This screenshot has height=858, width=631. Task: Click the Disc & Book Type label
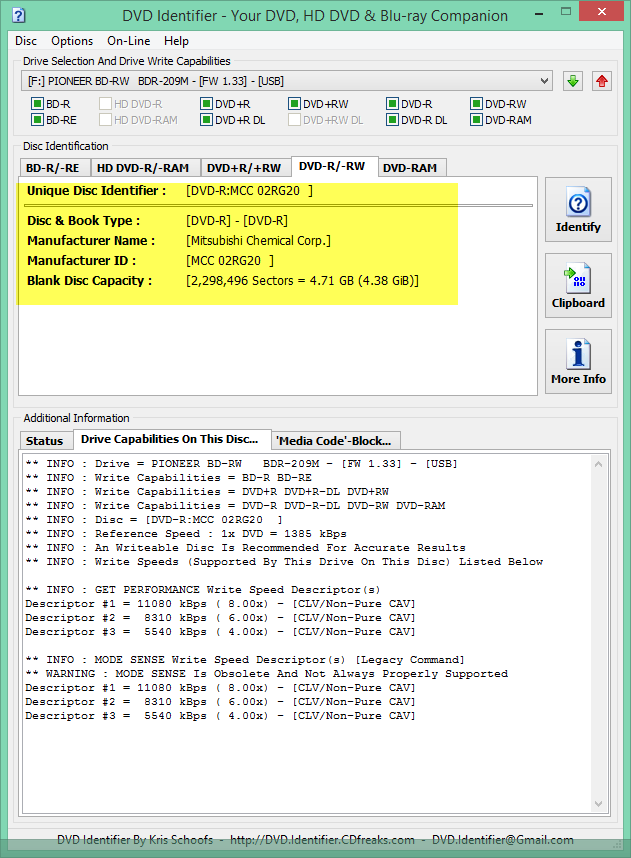(x=84, y=221)
